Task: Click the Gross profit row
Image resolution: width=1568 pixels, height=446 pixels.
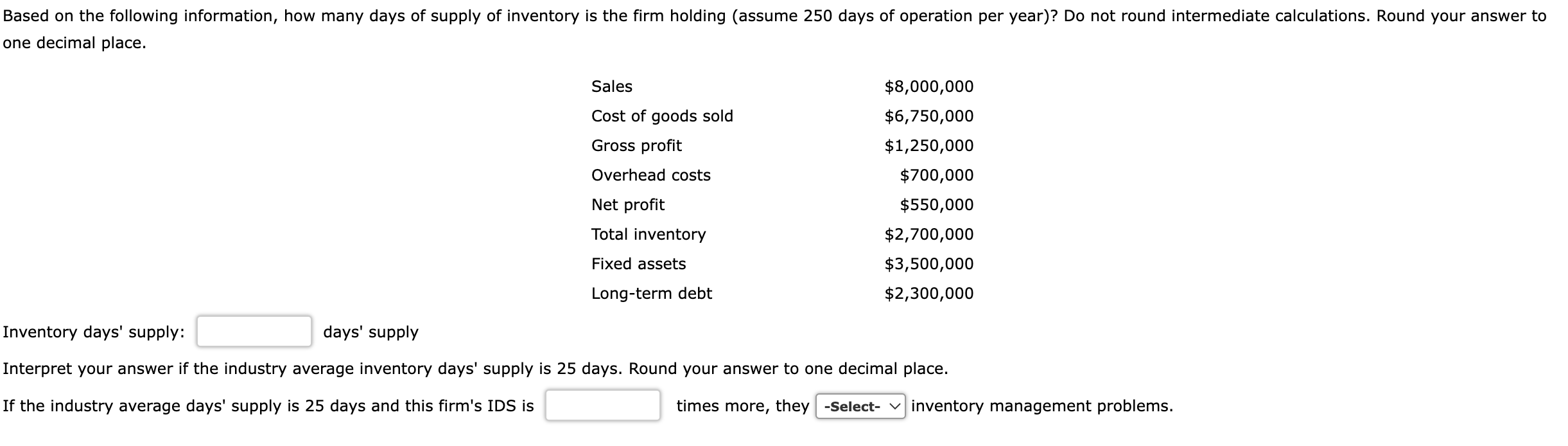Action: click(x=636, y=145)
